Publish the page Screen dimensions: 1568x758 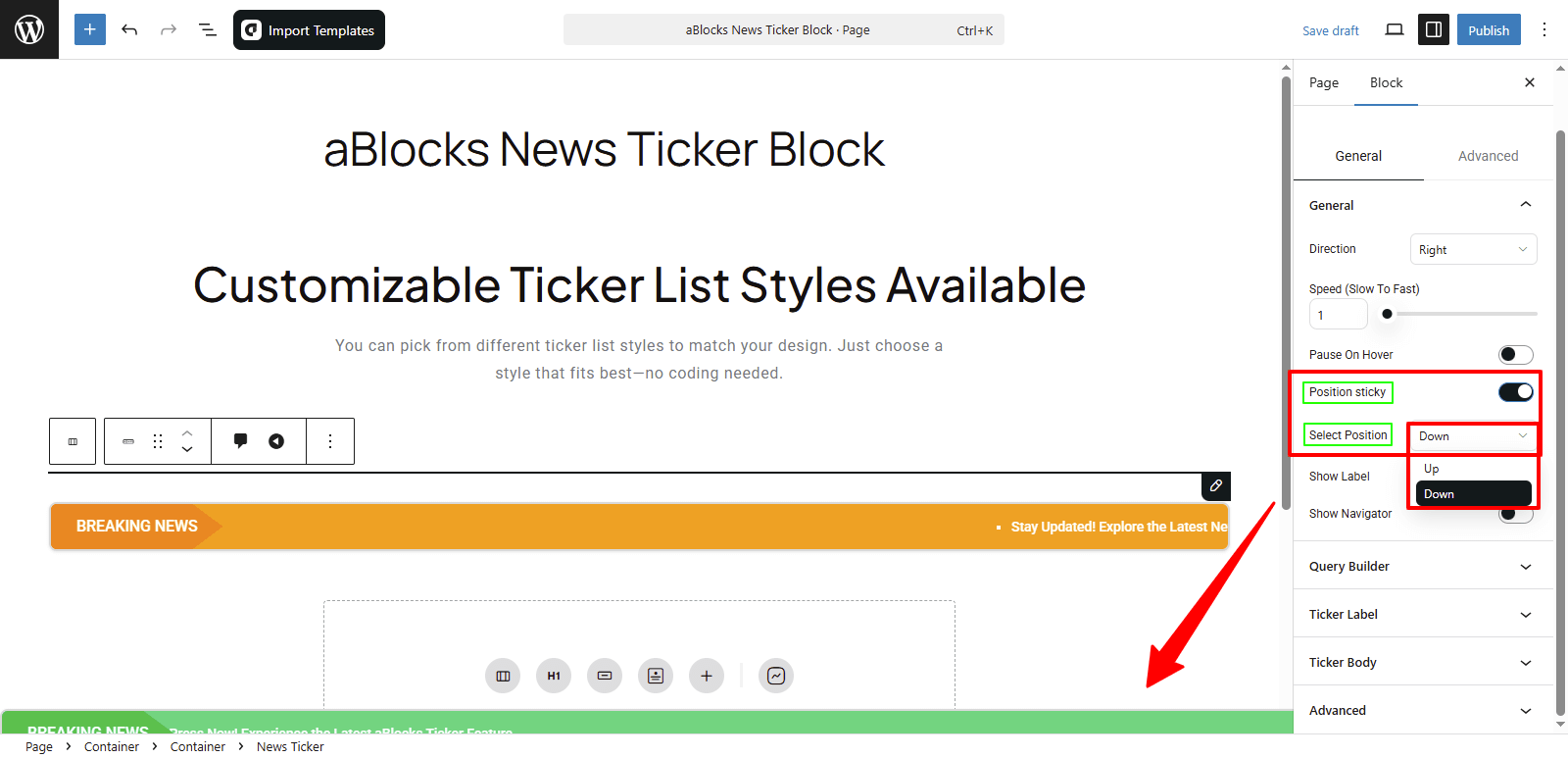pos(1489,29)
